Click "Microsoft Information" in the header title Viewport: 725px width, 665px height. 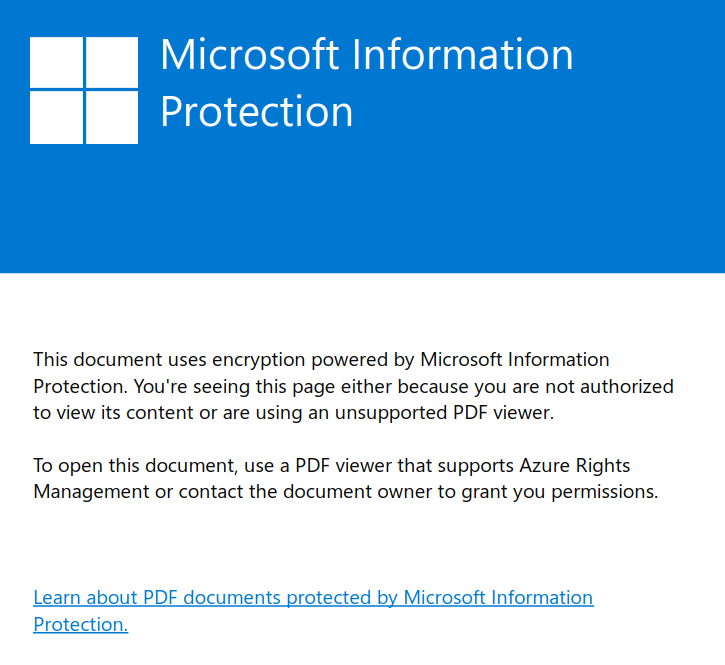(366, 55)
